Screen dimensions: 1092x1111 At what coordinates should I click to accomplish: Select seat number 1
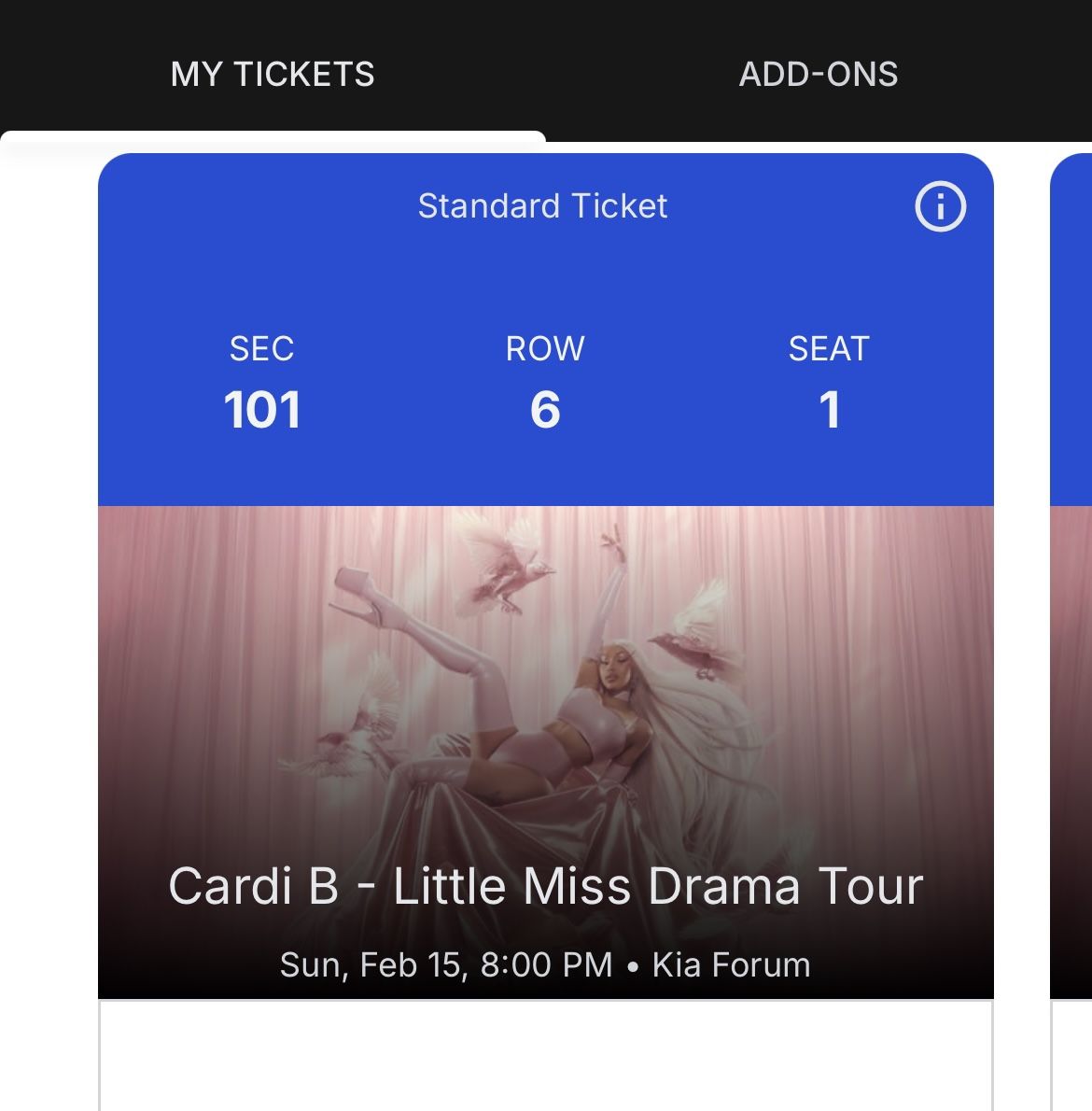pos(829,410)
